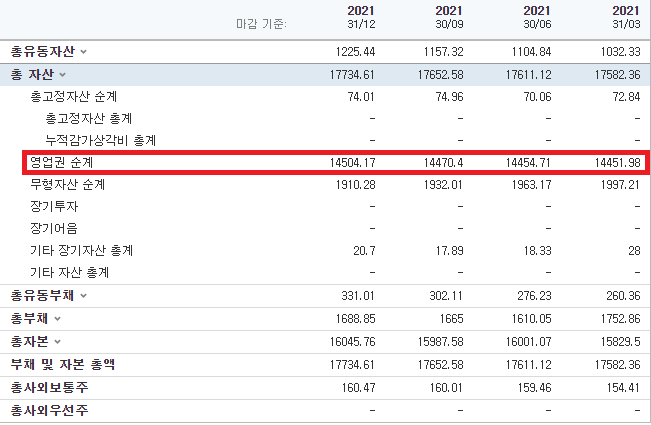Click the goodwill value 14454.71
This screenshot has width=651, height=425.
click(x=528, y=162)
